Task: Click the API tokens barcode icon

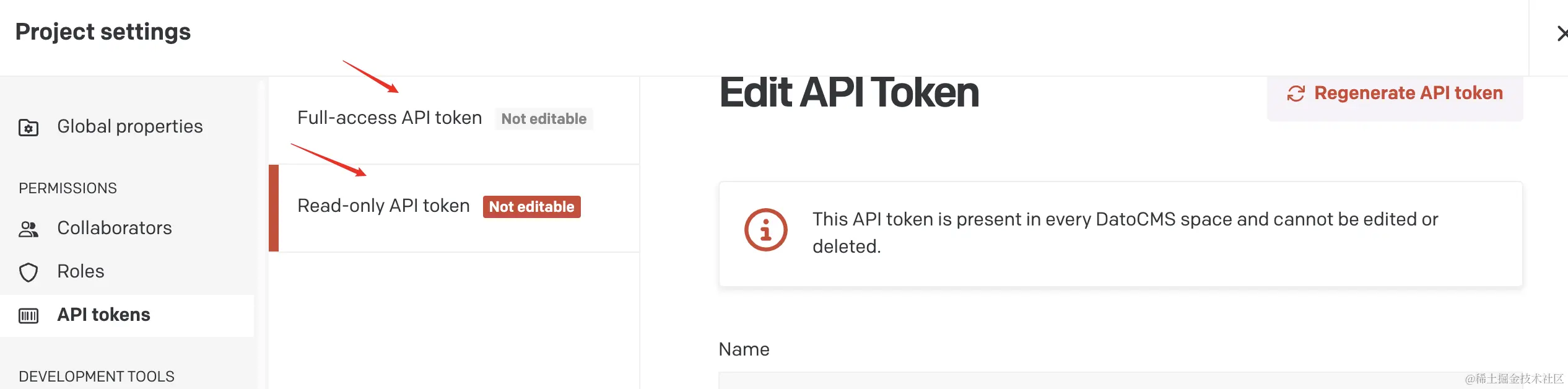Action: (28, 316)
